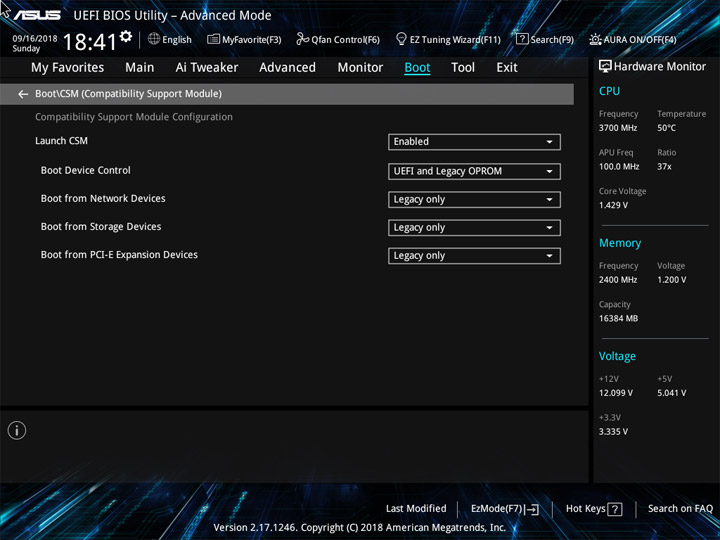720x540 pixels.
Task: Switch to EzMode(F7) label
Action: [x=497, y=509]
